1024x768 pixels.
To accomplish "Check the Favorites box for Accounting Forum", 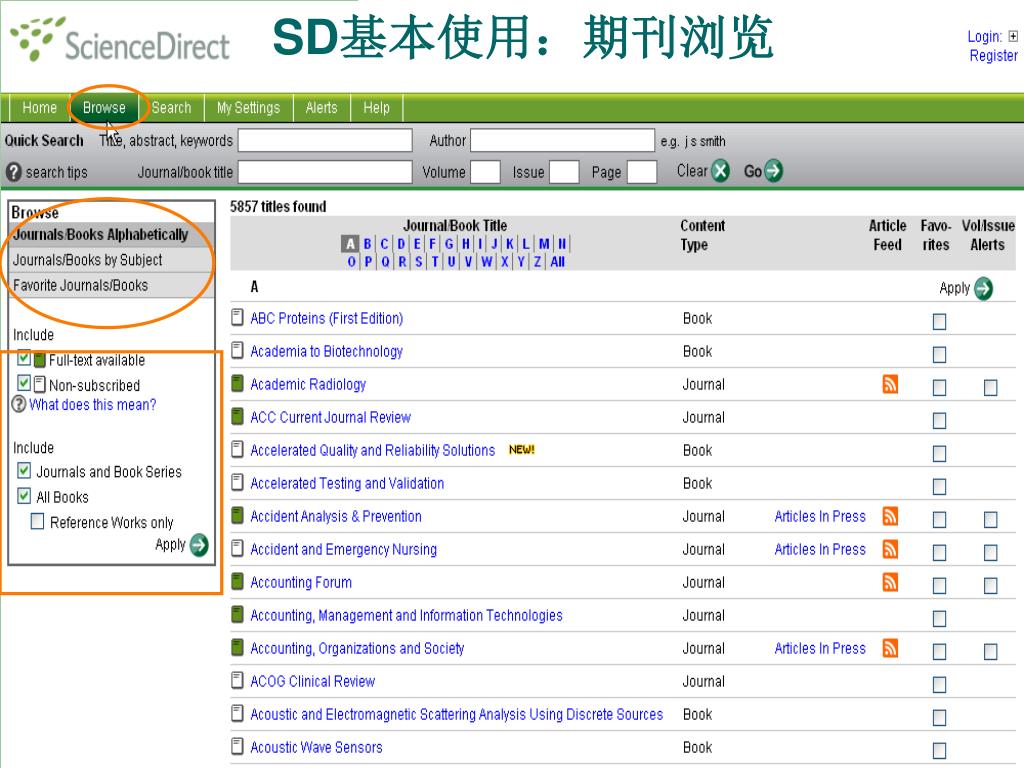I will point(939,586).
